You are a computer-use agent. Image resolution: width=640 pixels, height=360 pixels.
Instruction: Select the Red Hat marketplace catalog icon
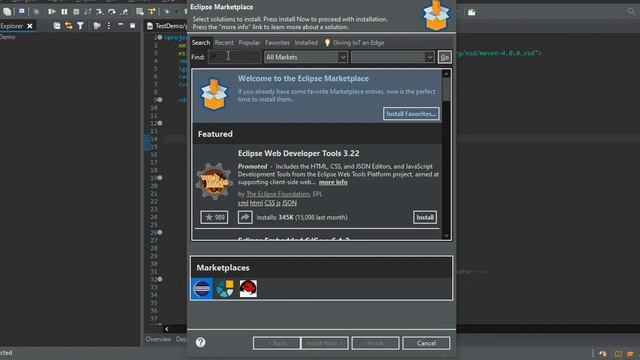248,289
